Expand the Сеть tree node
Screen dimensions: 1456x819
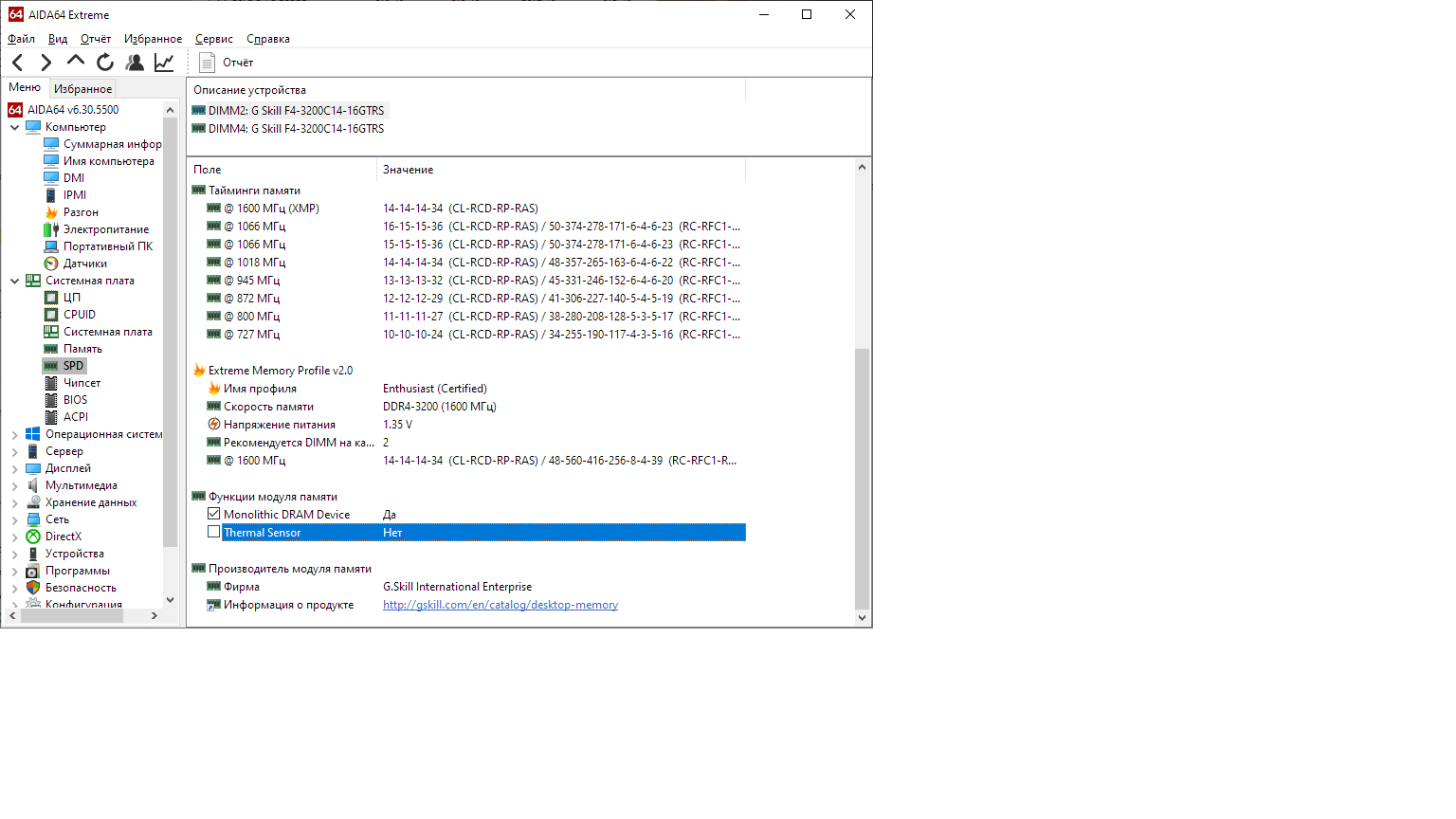click(x=14, y=519)
